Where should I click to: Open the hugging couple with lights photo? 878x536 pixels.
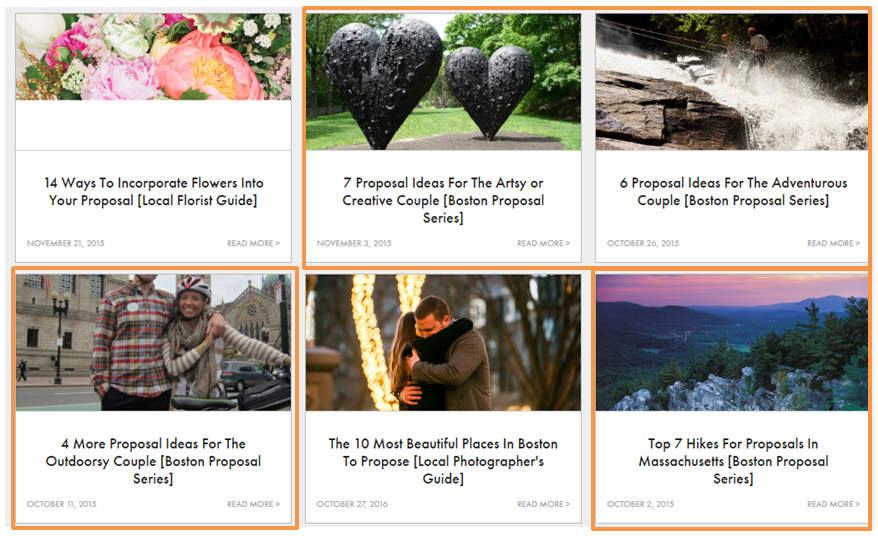click(443, 342)
